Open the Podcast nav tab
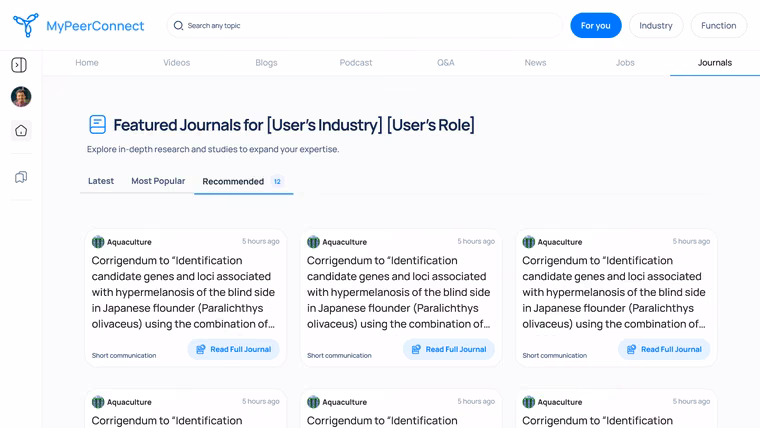This screenshot has height=428, width=760. (x=356, y=63)
